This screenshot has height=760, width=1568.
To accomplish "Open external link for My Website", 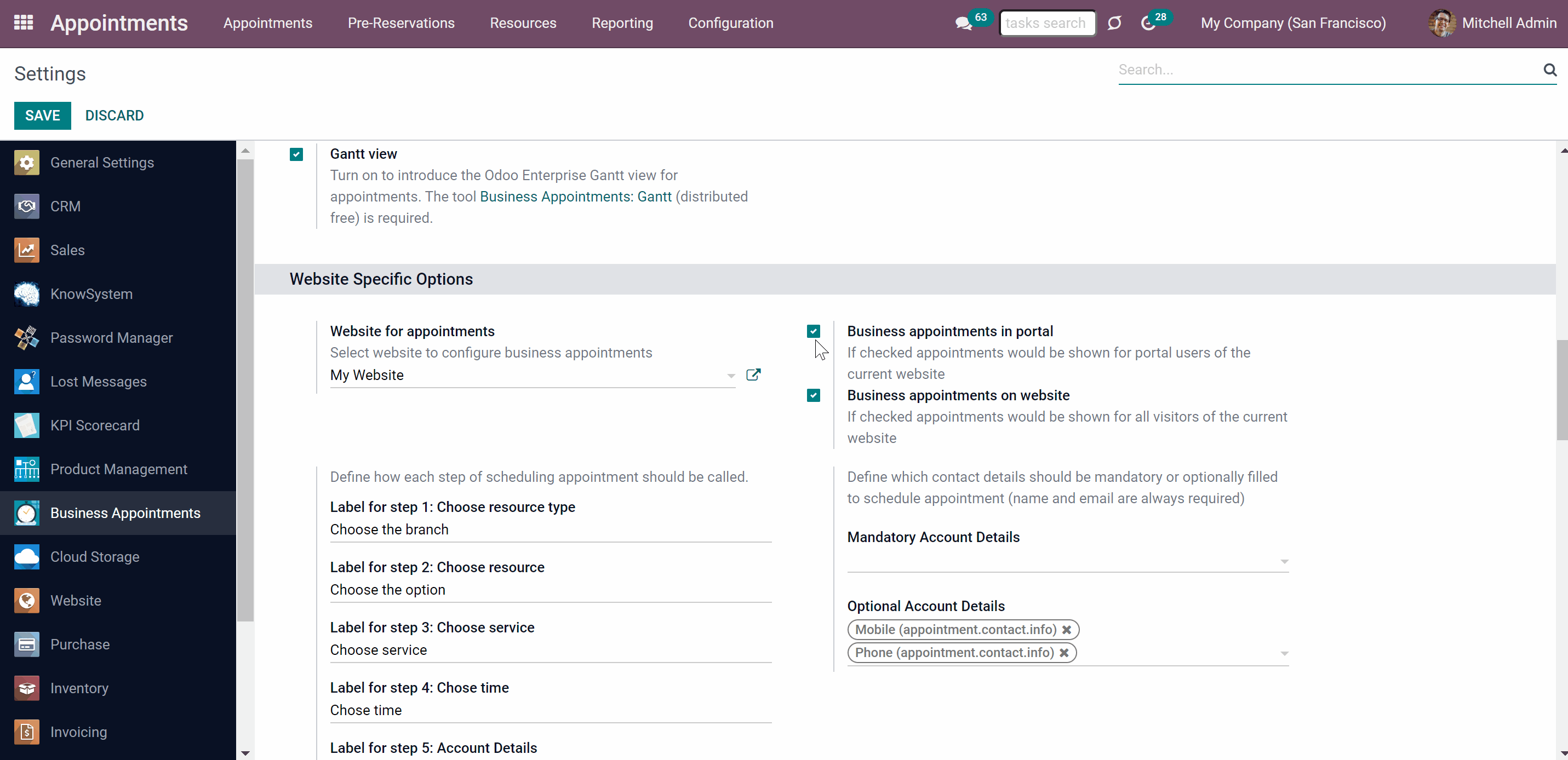I will (x=753, y=375).
